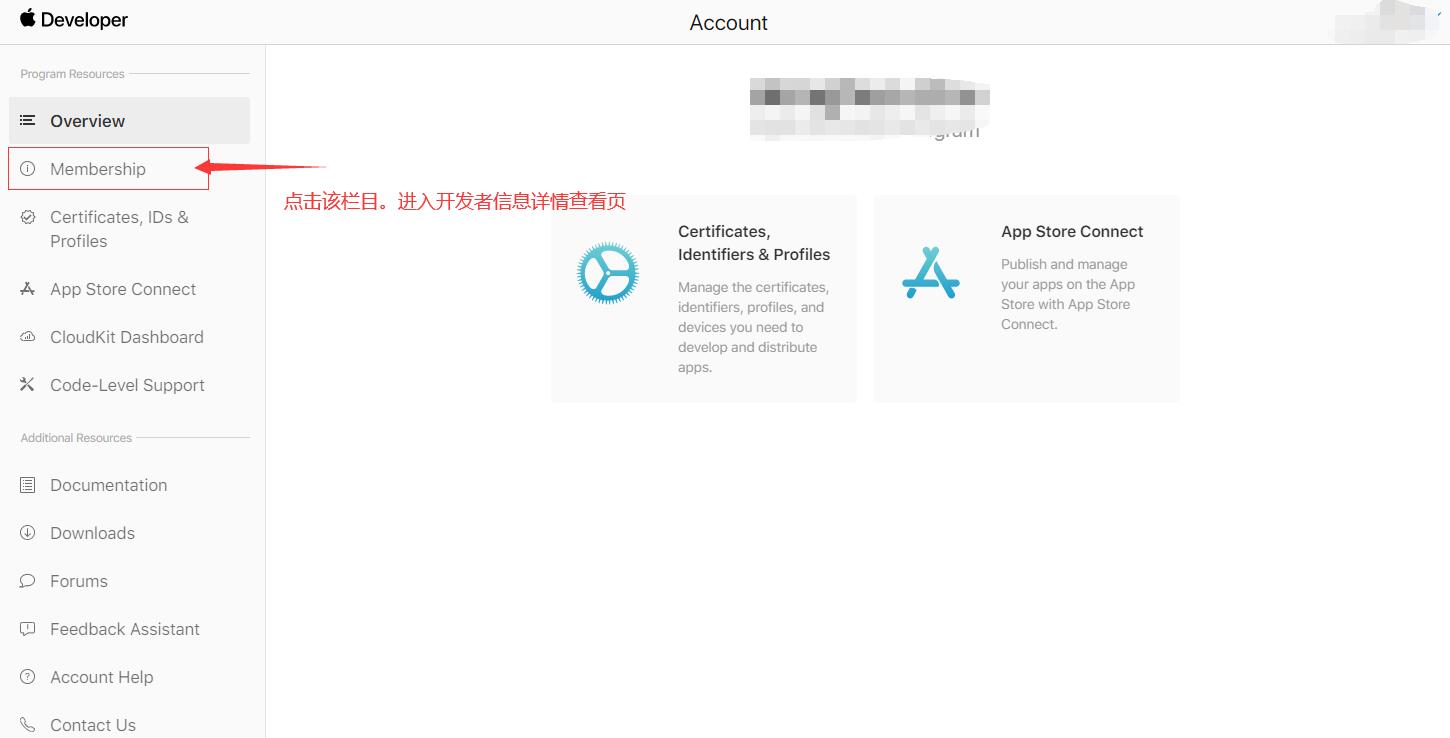
Task: Click the Contact Us phone icon
Action: pos(28,725)
